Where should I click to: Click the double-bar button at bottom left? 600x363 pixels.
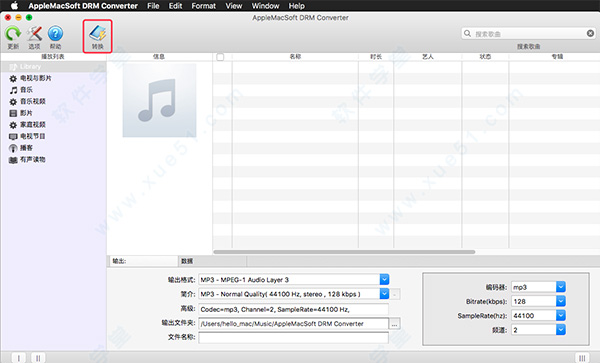(38, 358)
